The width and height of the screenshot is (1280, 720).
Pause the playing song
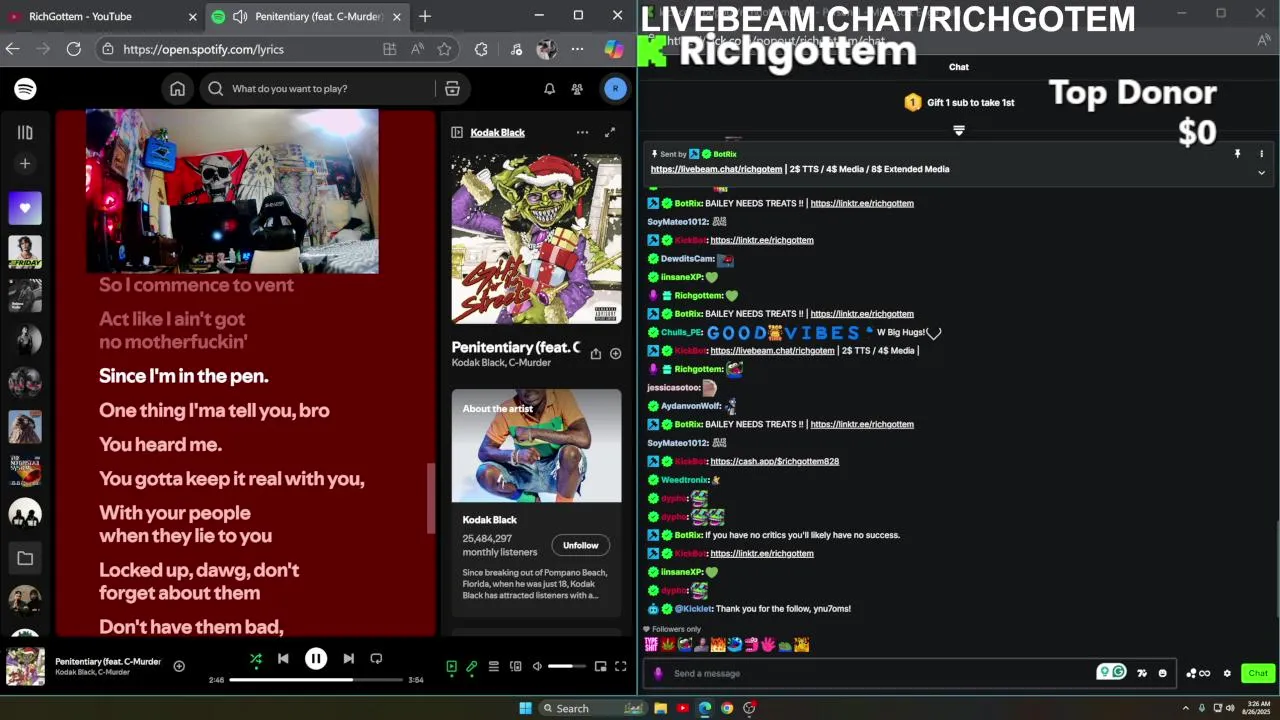coord(316,658)
